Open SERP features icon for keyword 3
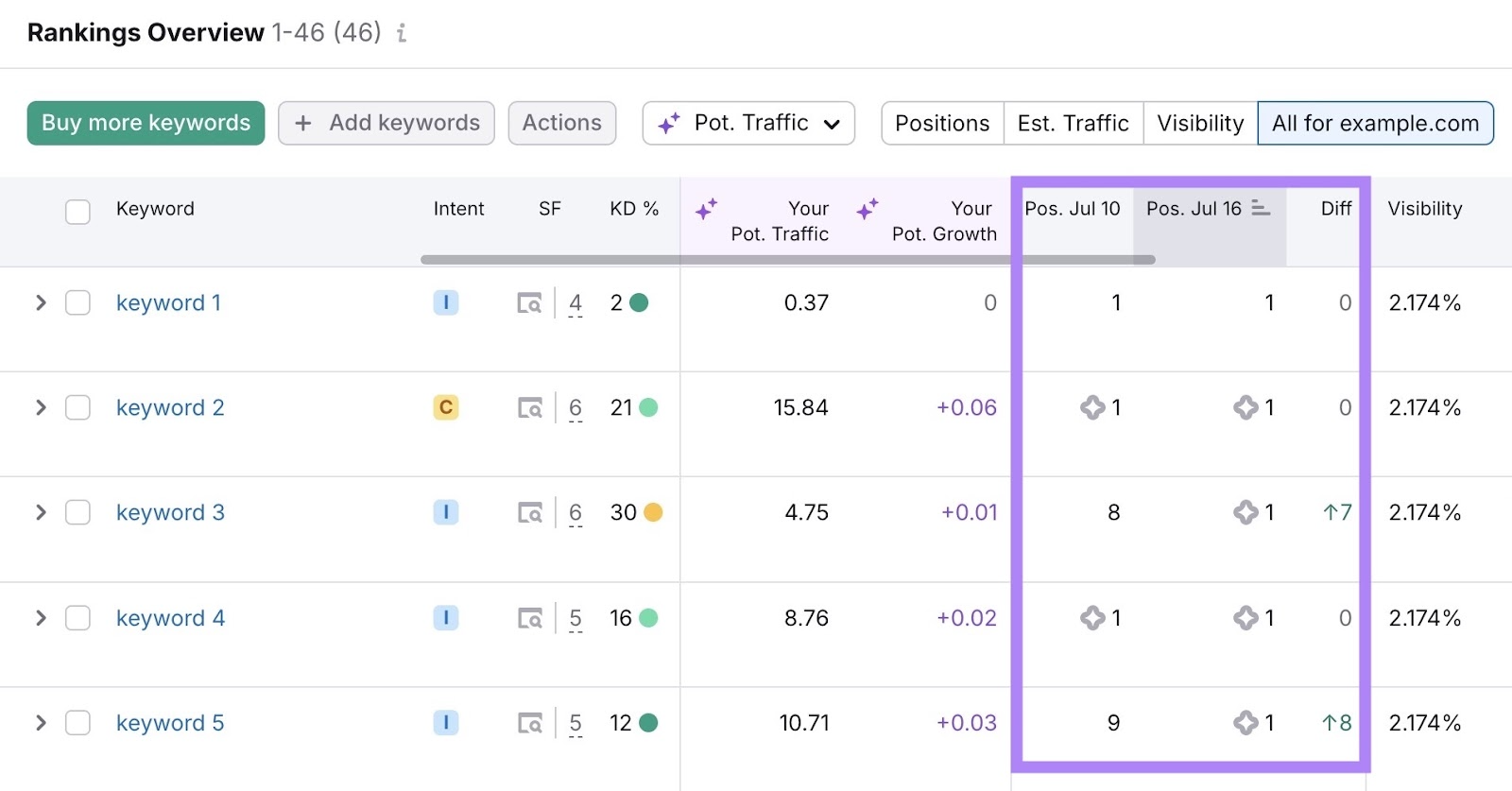This screenshot has height=791, width=1512. point(529,513)
